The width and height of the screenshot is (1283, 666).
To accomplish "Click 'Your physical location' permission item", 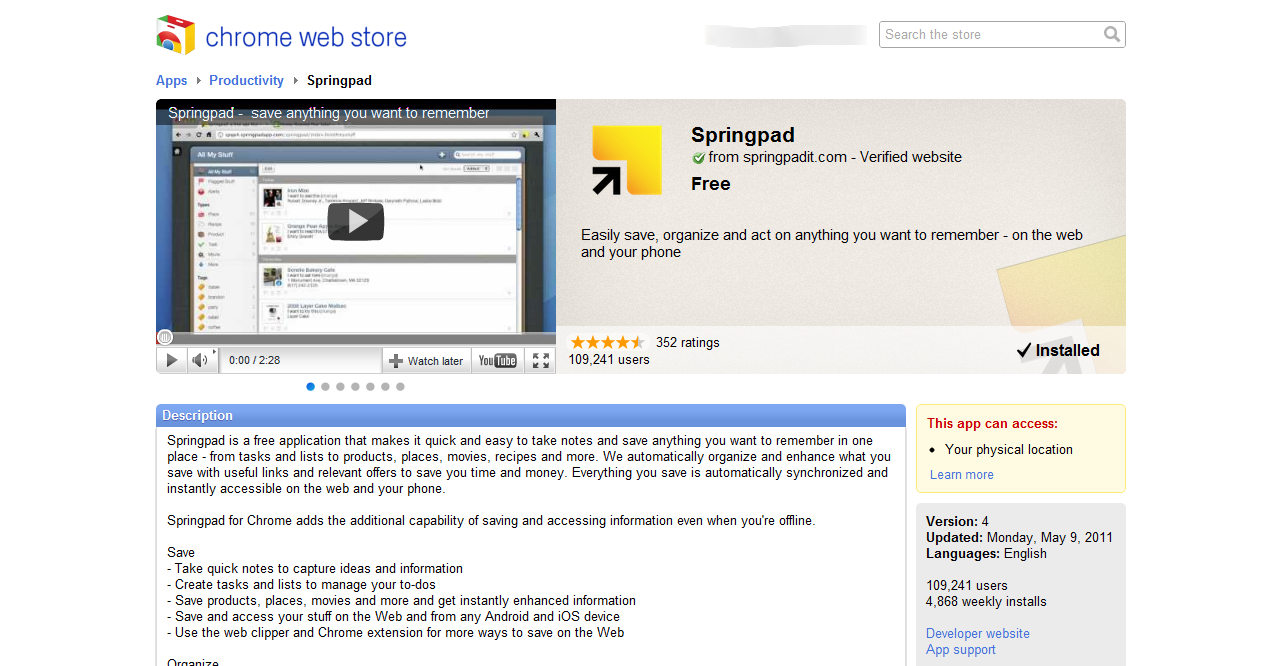I will (x=1008, y=449).
